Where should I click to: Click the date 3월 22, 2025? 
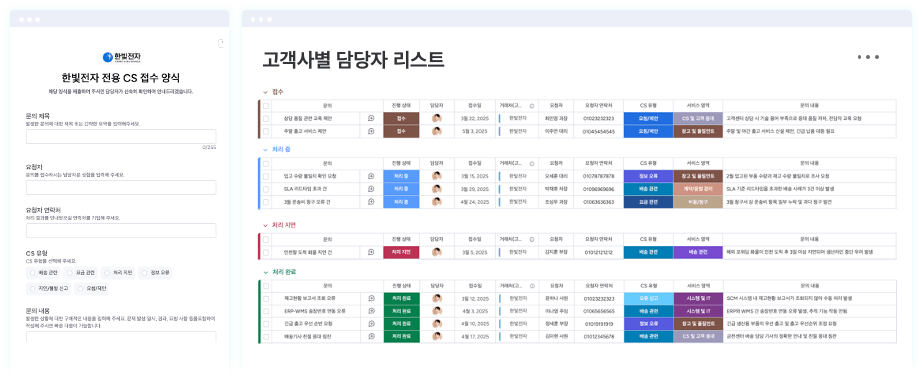click(x=475, y=118)
